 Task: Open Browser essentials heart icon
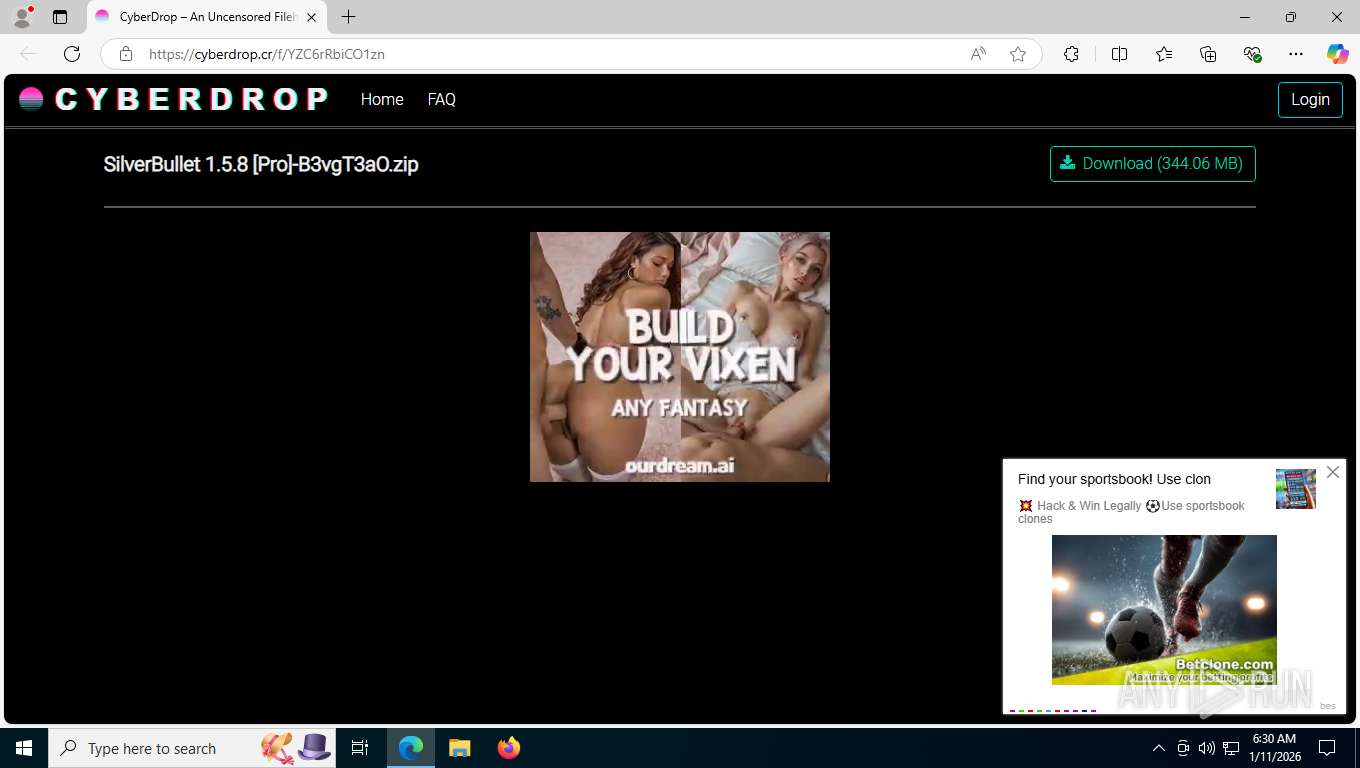[x=1252, y=54]
